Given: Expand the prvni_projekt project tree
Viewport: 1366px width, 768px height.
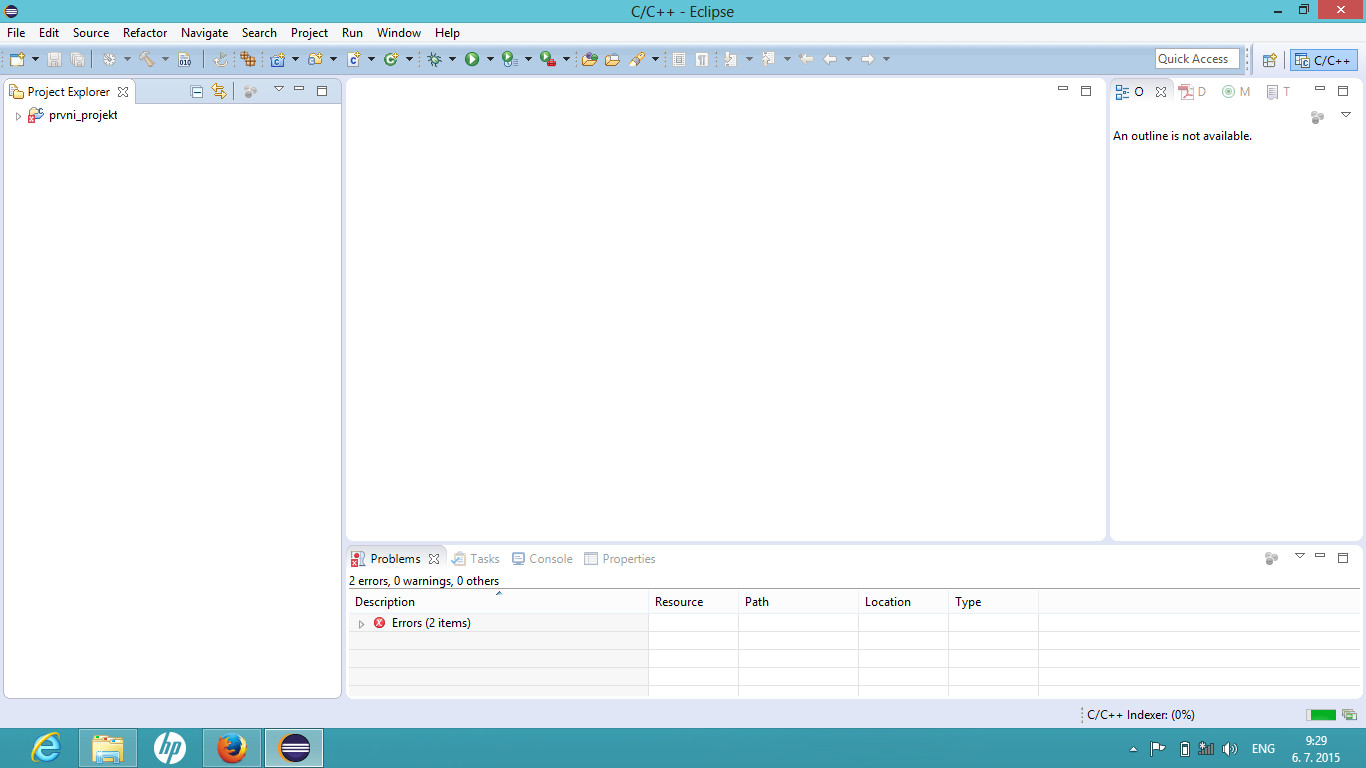Looking at the screenshot, I should pyautogui.click(x=18, y=116).
